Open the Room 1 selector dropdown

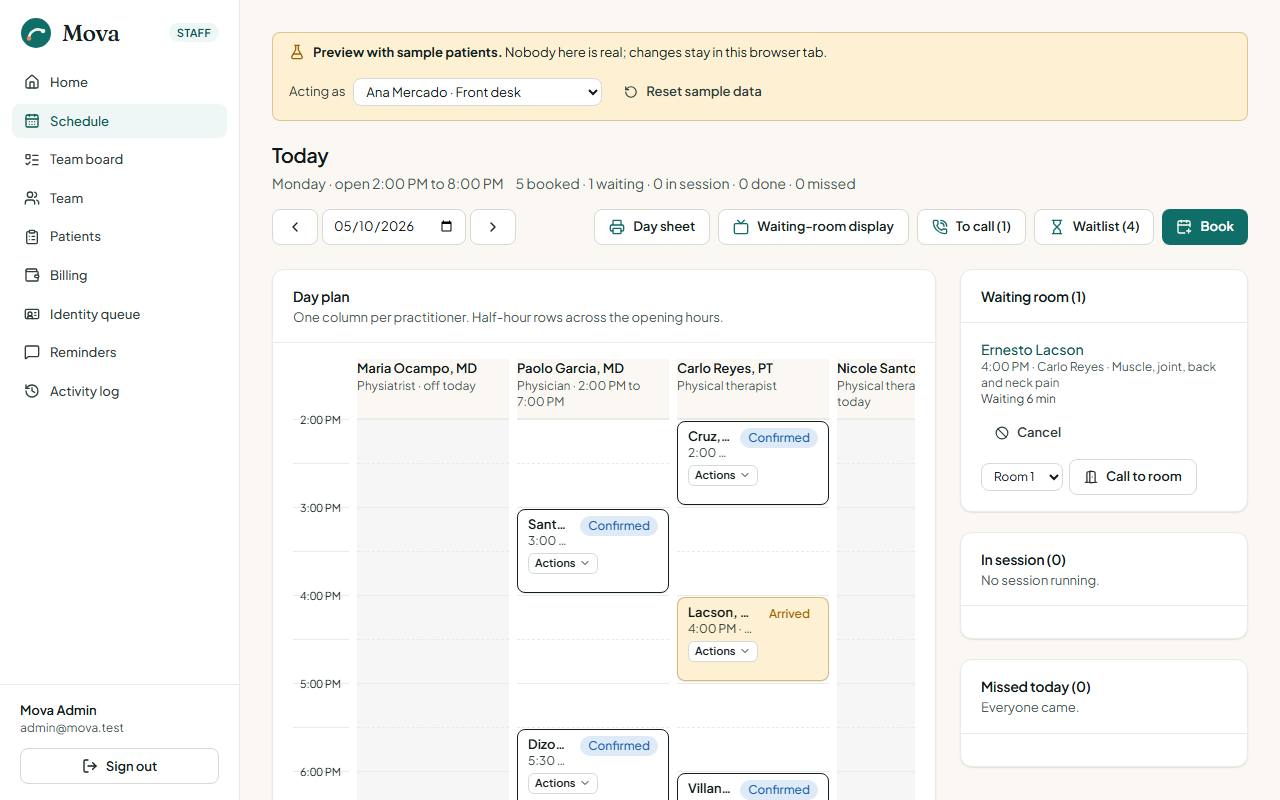tap(1022, 477)
